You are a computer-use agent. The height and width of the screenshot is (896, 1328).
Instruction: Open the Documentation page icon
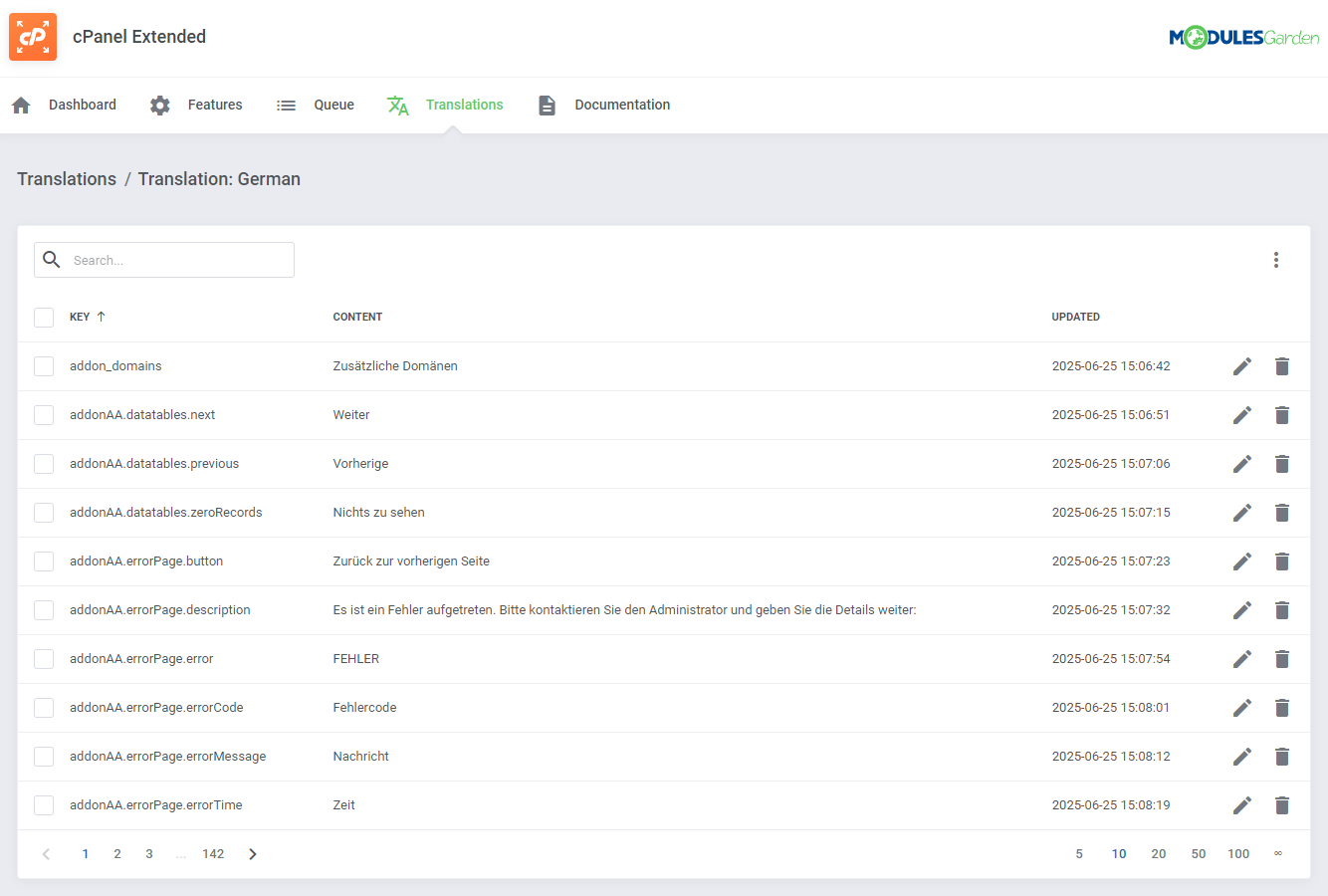pyautogui.click(x=547, y=105)
